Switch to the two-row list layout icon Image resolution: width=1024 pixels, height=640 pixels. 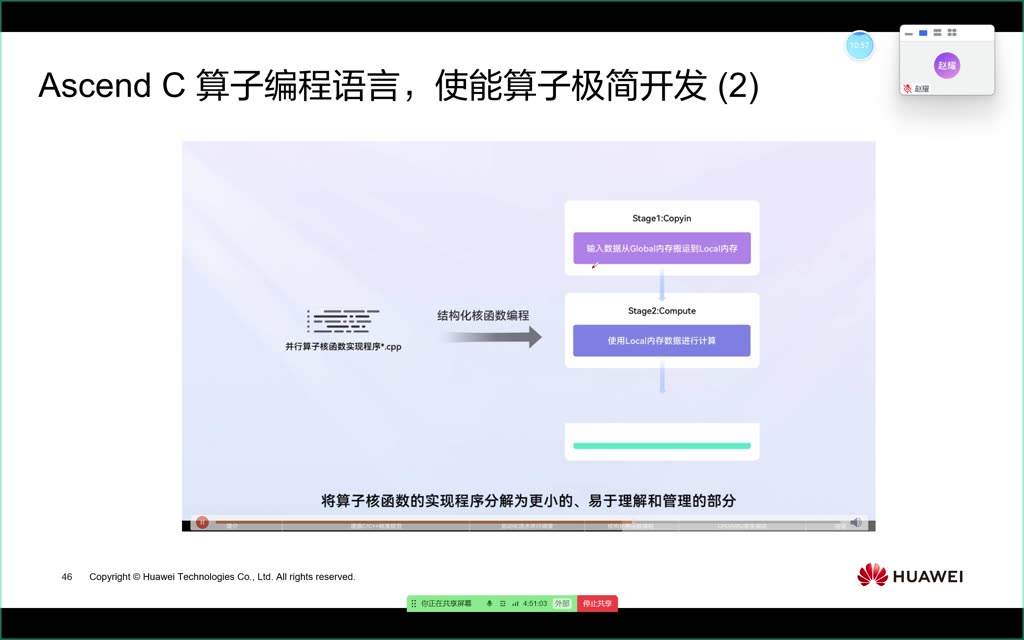click(937, 33)
